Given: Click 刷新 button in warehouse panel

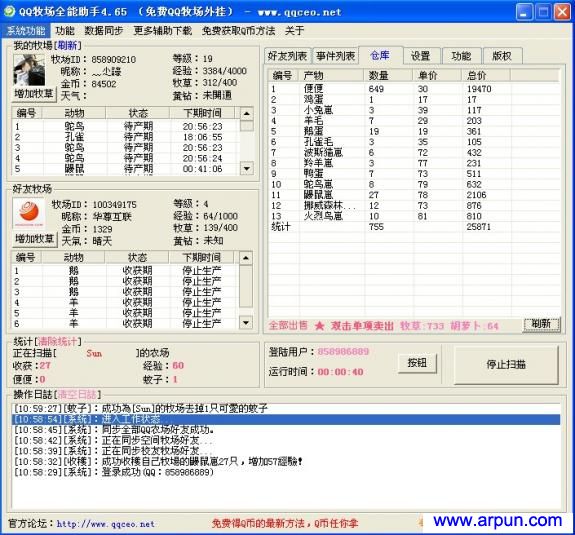Looking at the screenshot, I should tap(541, 324).
